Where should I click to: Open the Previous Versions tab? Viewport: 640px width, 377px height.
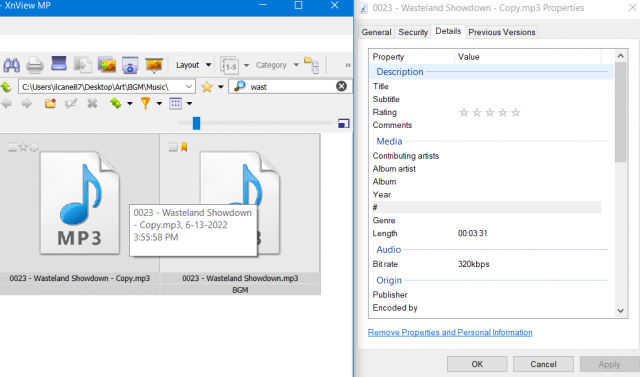501,32
